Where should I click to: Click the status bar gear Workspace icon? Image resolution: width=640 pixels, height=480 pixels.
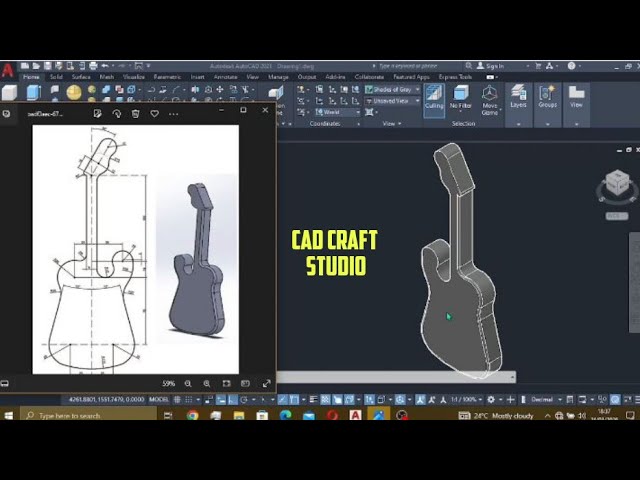tap(491, 400)
